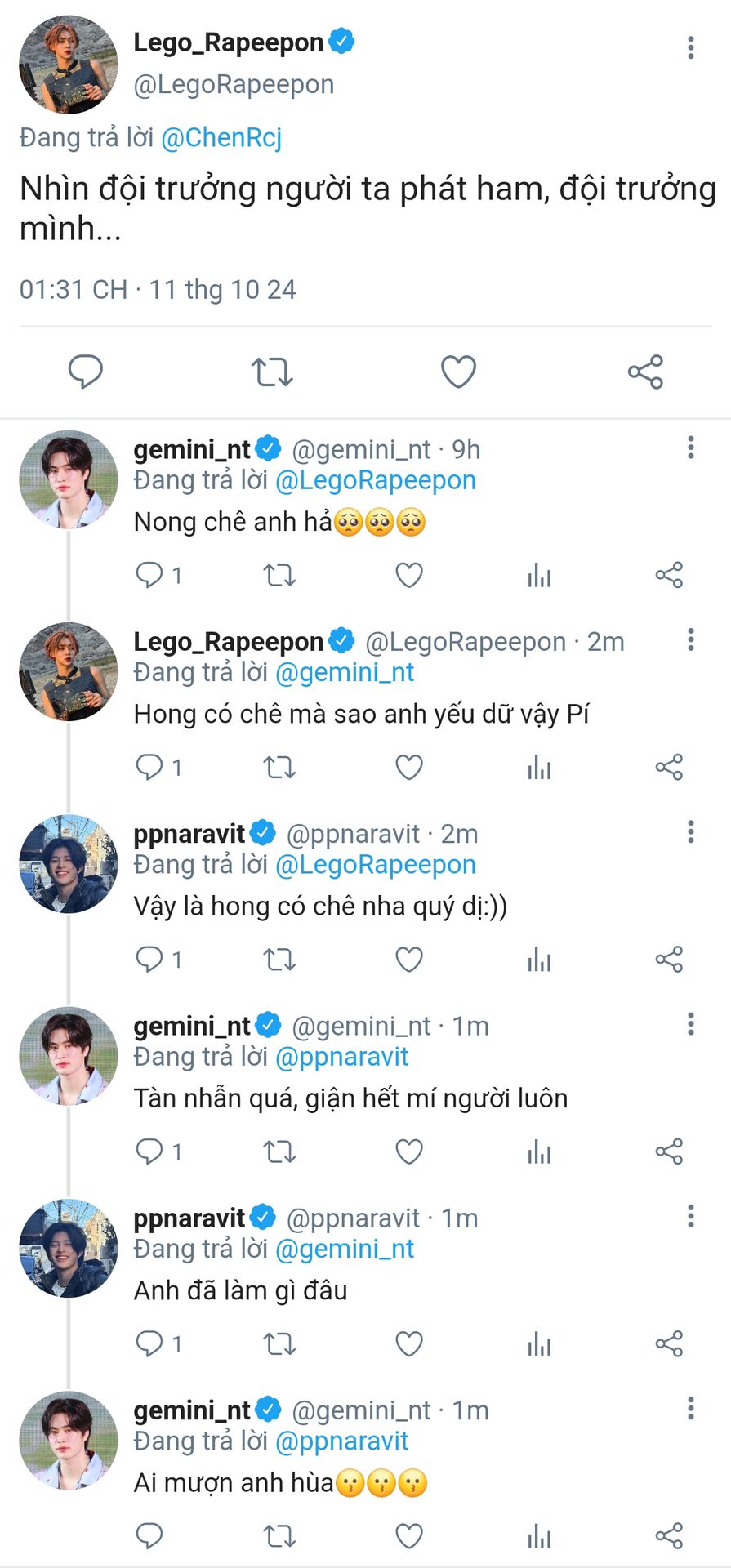
Task: Like the "Vậy là hong có chê" reply
Action: [409, 960]
